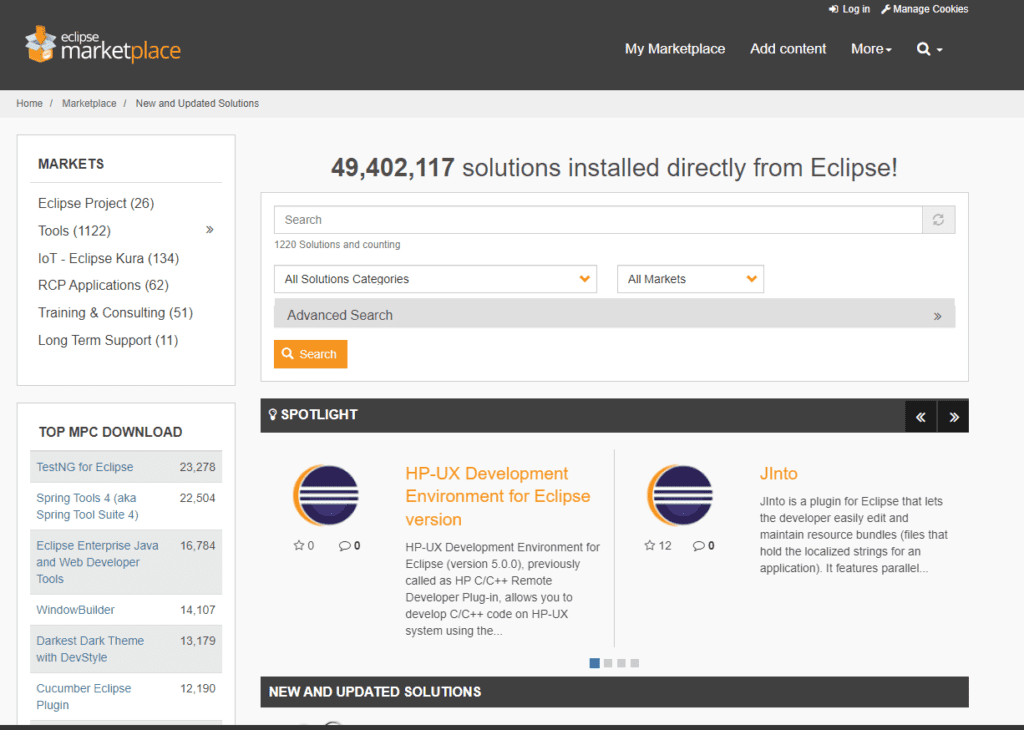Click '1220 Solutions and counting' text
Viewport: 1024px width, 730px height.
click(337, 244)
